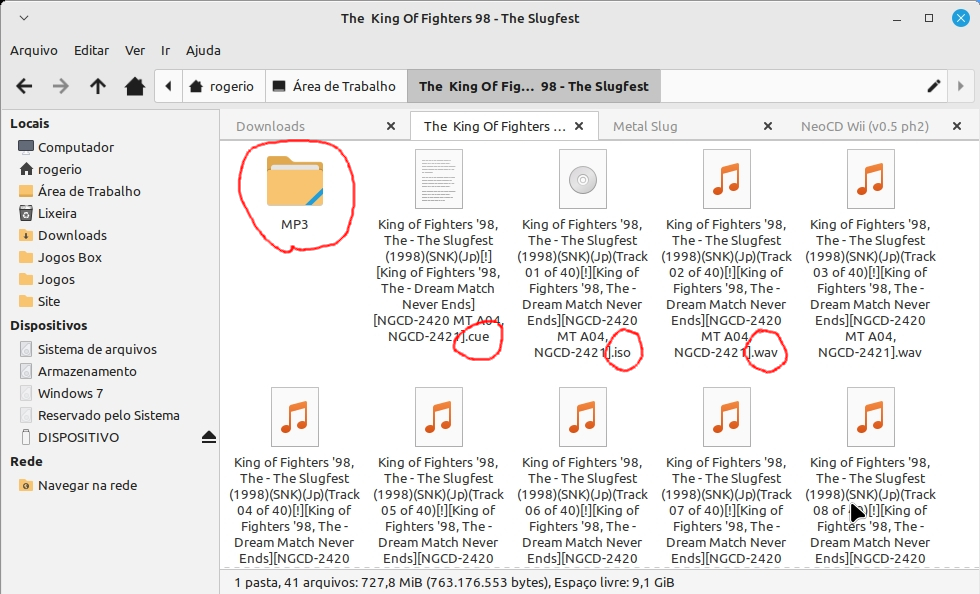Switch to the NeoCD Wii tab
Viewport: 980px width, 594px height.
[x=864, y=126]
